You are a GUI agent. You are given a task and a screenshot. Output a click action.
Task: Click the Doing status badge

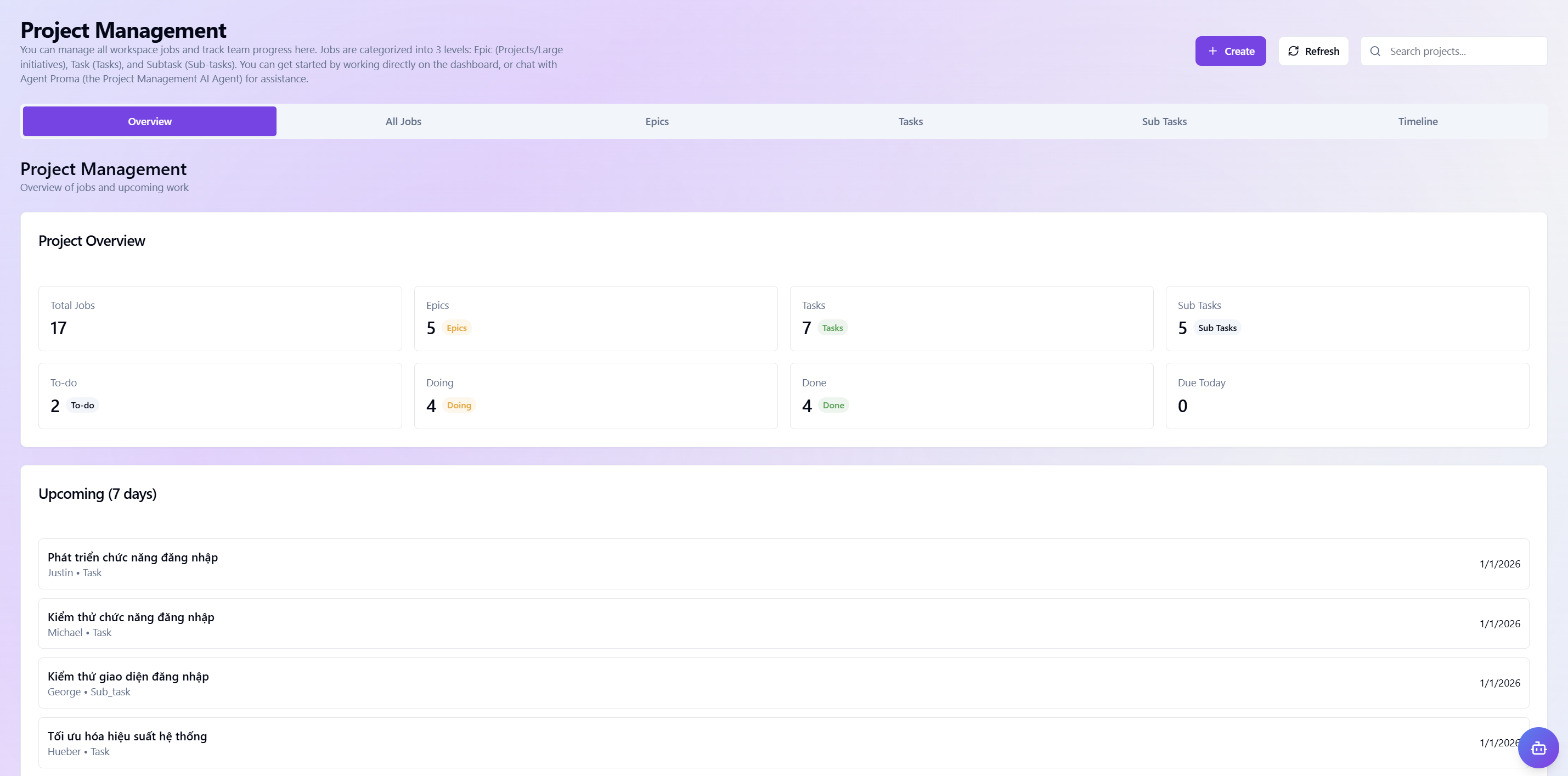tap(459, 405)
